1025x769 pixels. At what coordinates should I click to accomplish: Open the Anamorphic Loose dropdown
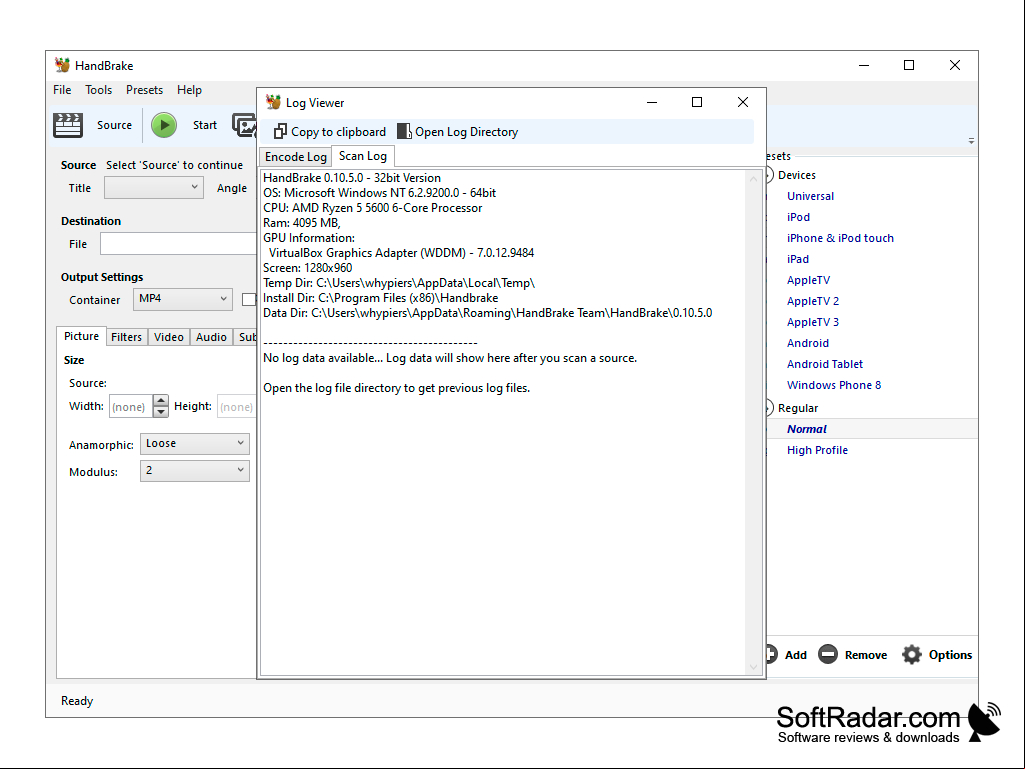click(195, 443)
